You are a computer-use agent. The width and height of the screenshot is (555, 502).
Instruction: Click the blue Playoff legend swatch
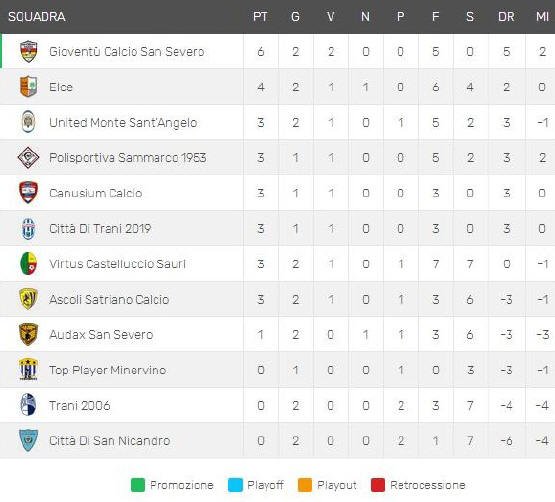pyautogui.click(x=235, y=485)
